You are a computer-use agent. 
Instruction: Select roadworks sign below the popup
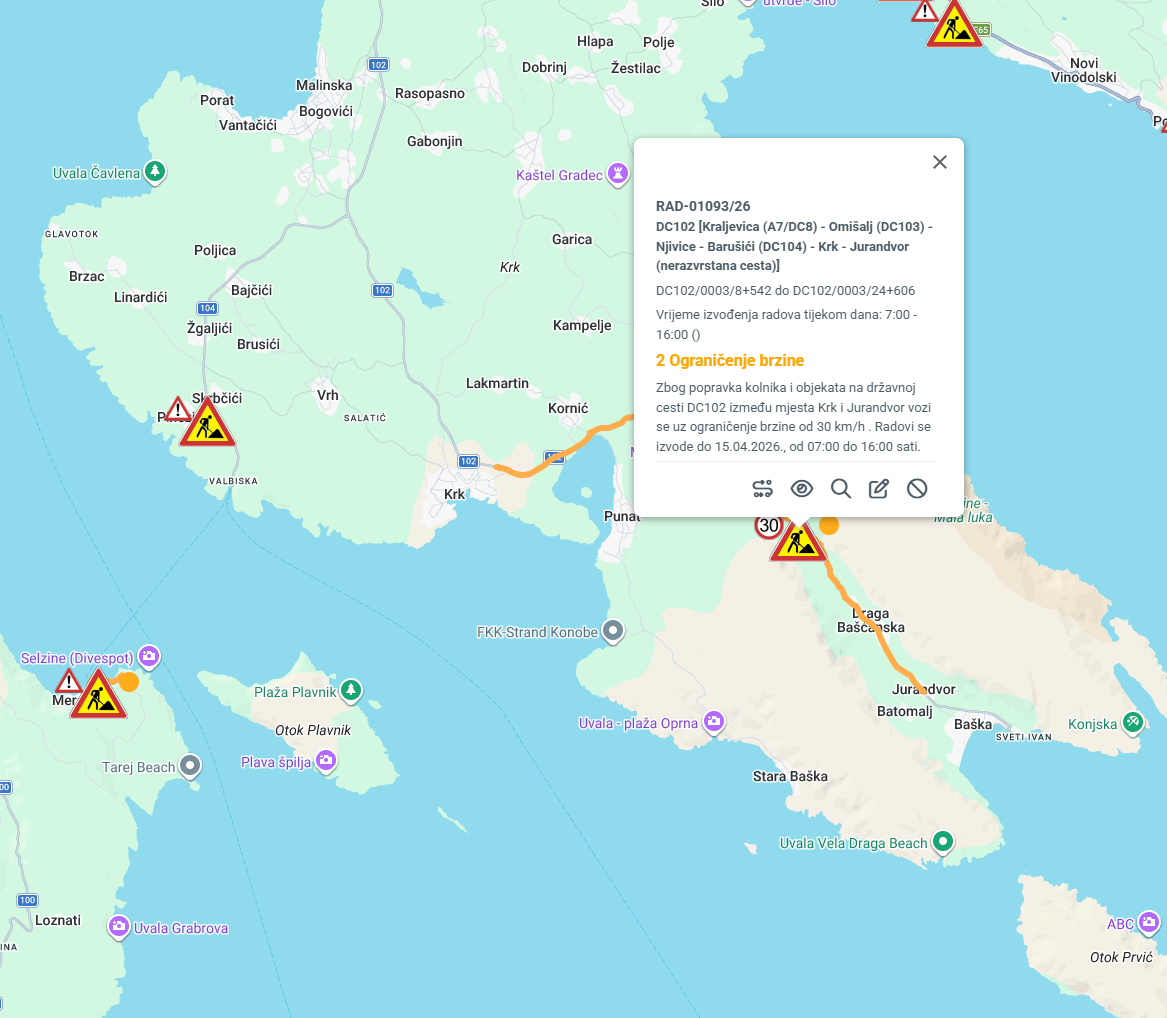(797, 543)
